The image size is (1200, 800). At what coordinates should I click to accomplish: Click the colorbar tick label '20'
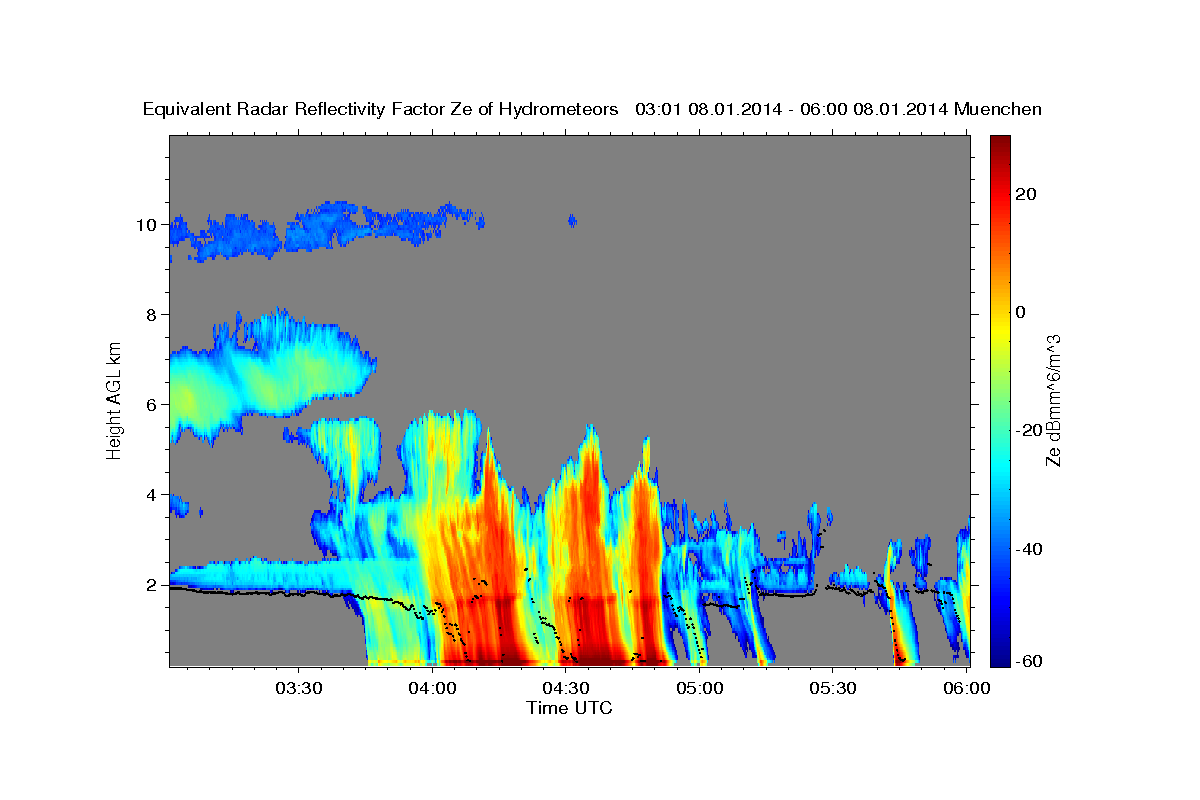(x=1025, y=194)
